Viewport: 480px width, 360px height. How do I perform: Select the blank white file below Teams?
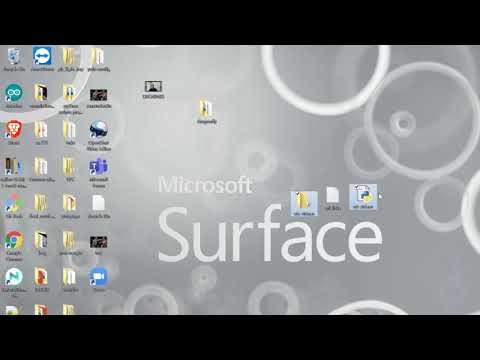[x=99, y=207]
